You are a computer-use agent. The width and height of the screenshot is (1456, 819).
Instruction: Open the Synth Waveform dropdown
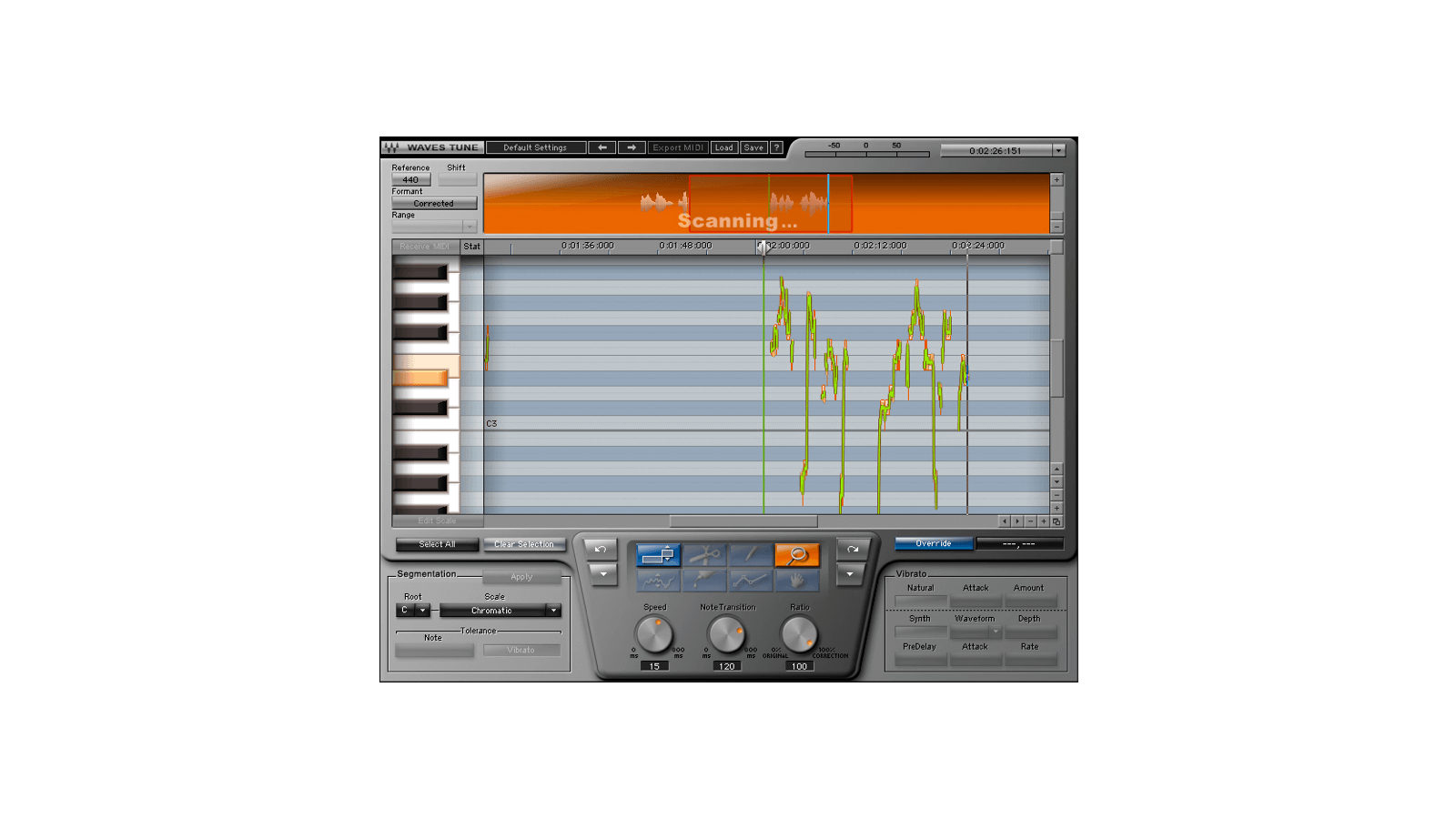(x=976, y=631)
